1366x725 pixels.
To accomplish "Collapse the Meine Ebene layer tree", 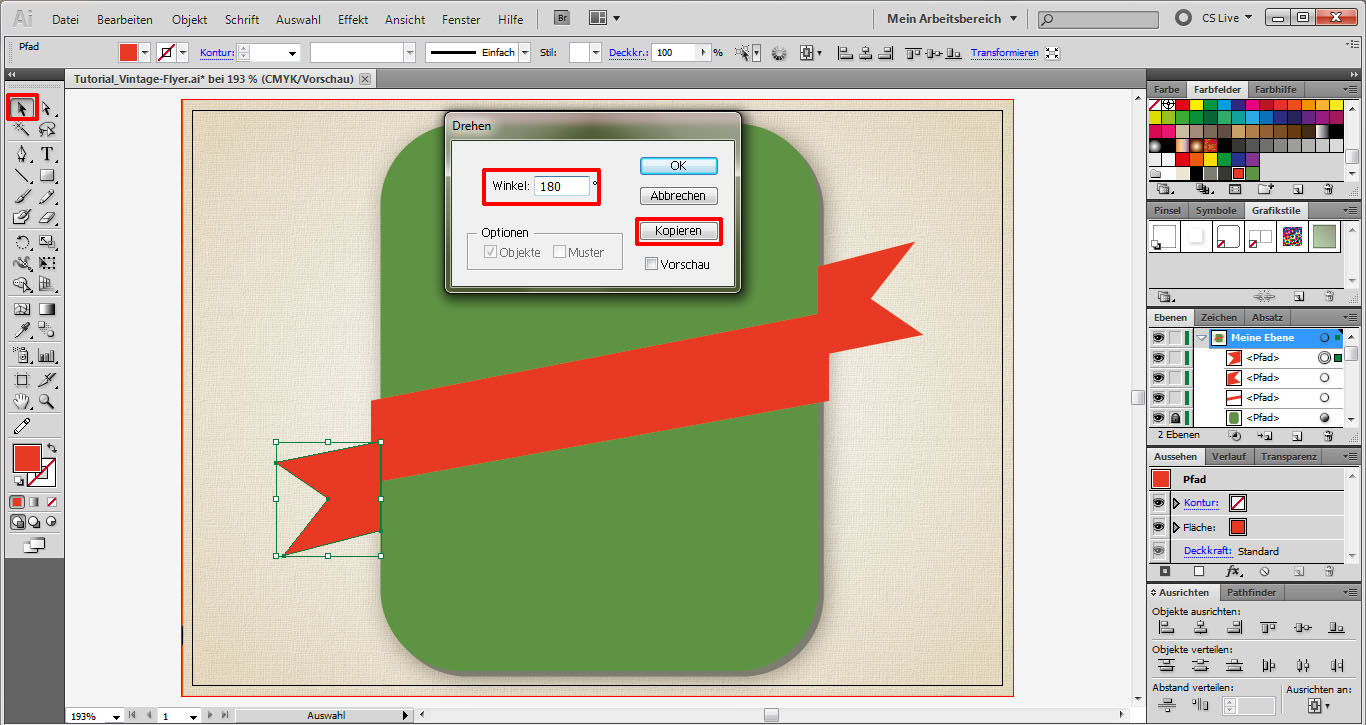I will [1201, 338].
